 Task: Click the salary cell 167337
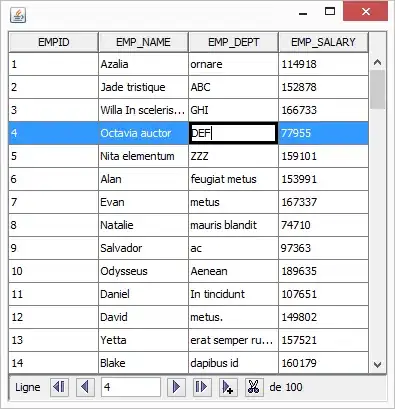323,202
